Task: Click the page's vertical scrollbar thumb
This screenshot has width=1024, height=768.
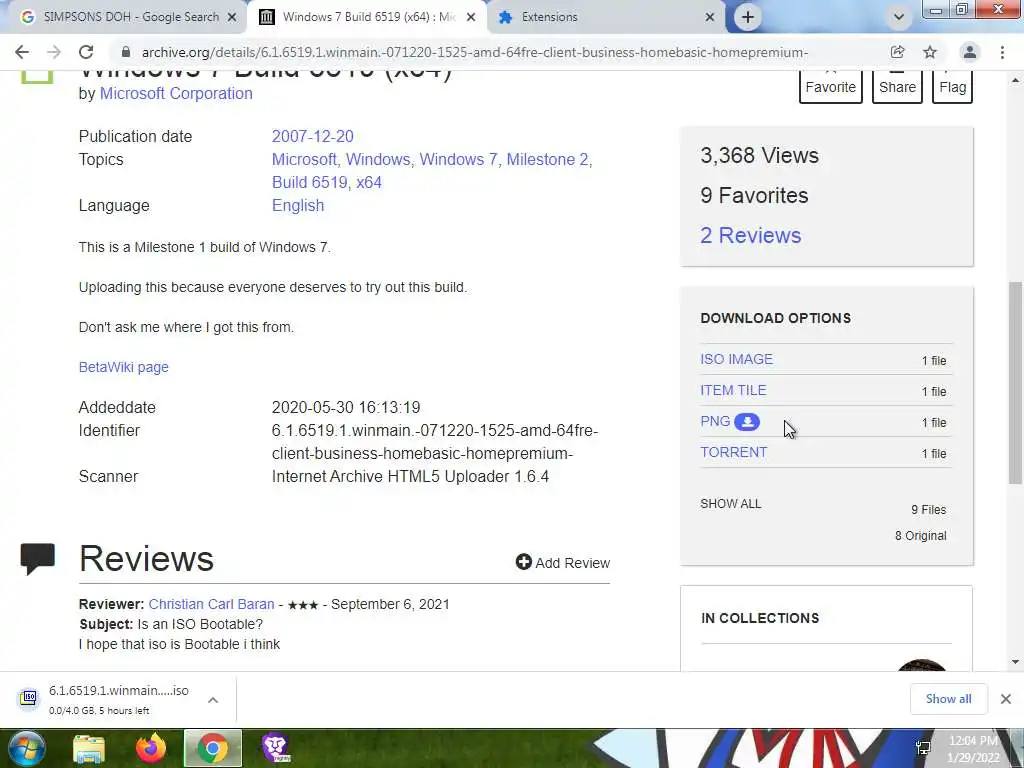Action: pos(1015,383)
